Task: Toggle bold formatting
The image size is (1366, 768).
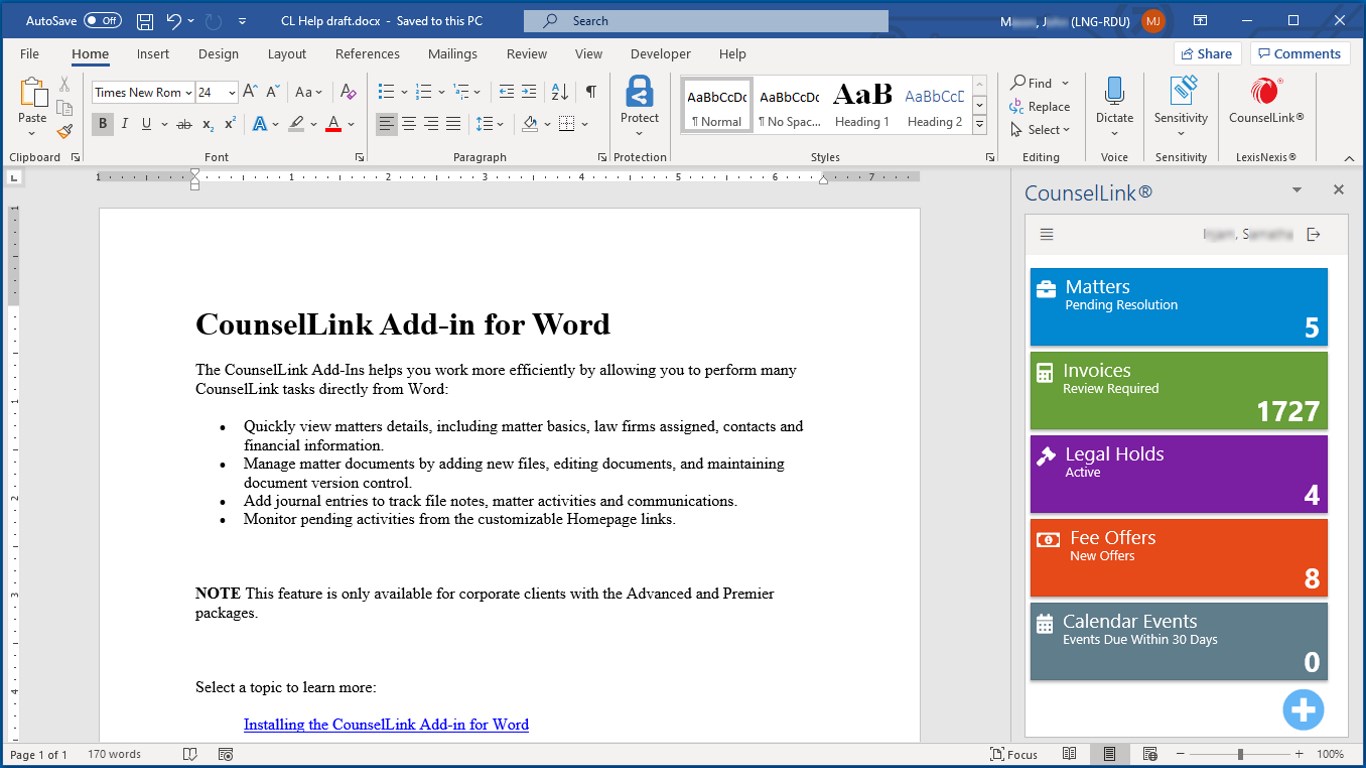Action: coord(102,124)
